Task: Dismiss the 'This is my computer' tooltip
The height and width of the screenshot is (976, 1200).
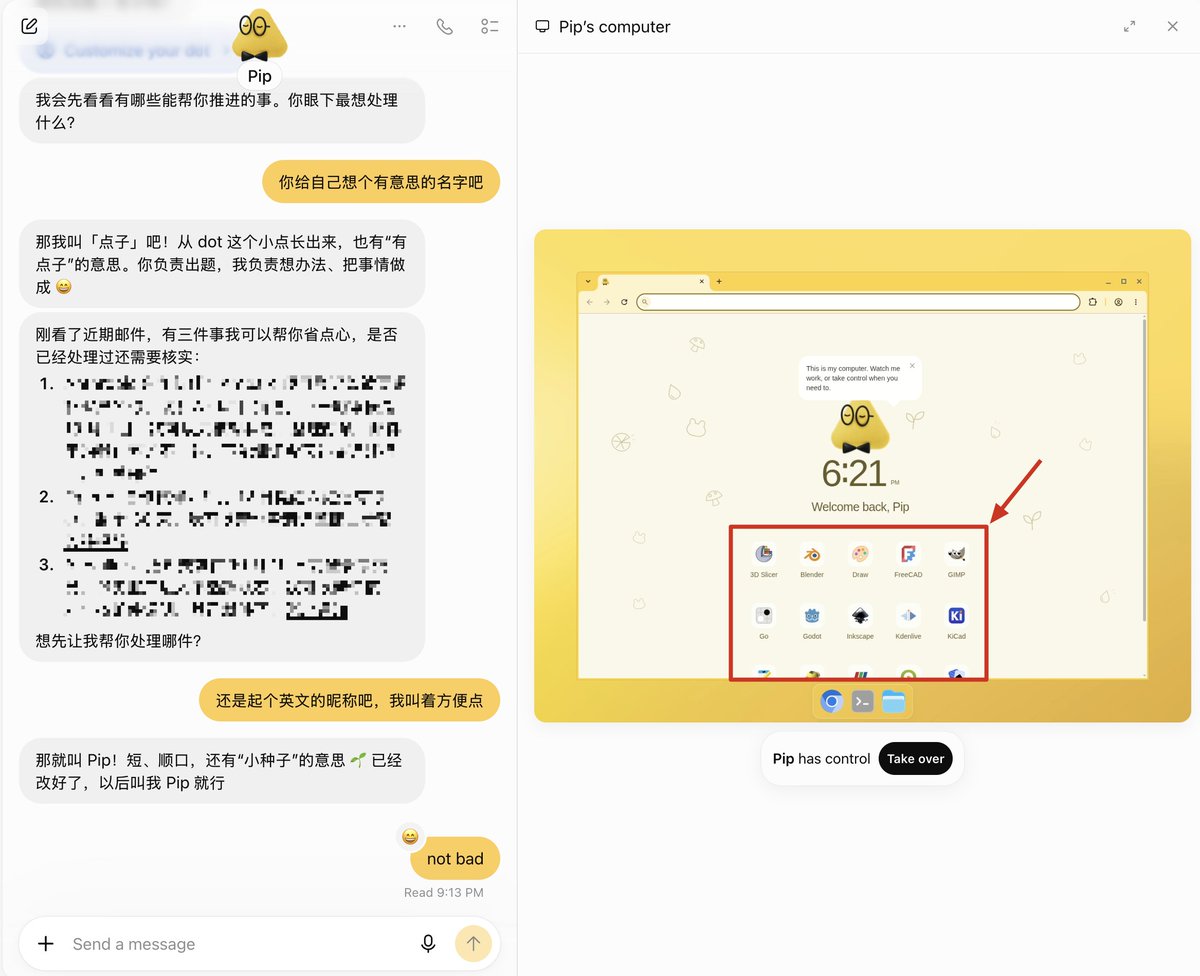Action: (x=912, y=366)
